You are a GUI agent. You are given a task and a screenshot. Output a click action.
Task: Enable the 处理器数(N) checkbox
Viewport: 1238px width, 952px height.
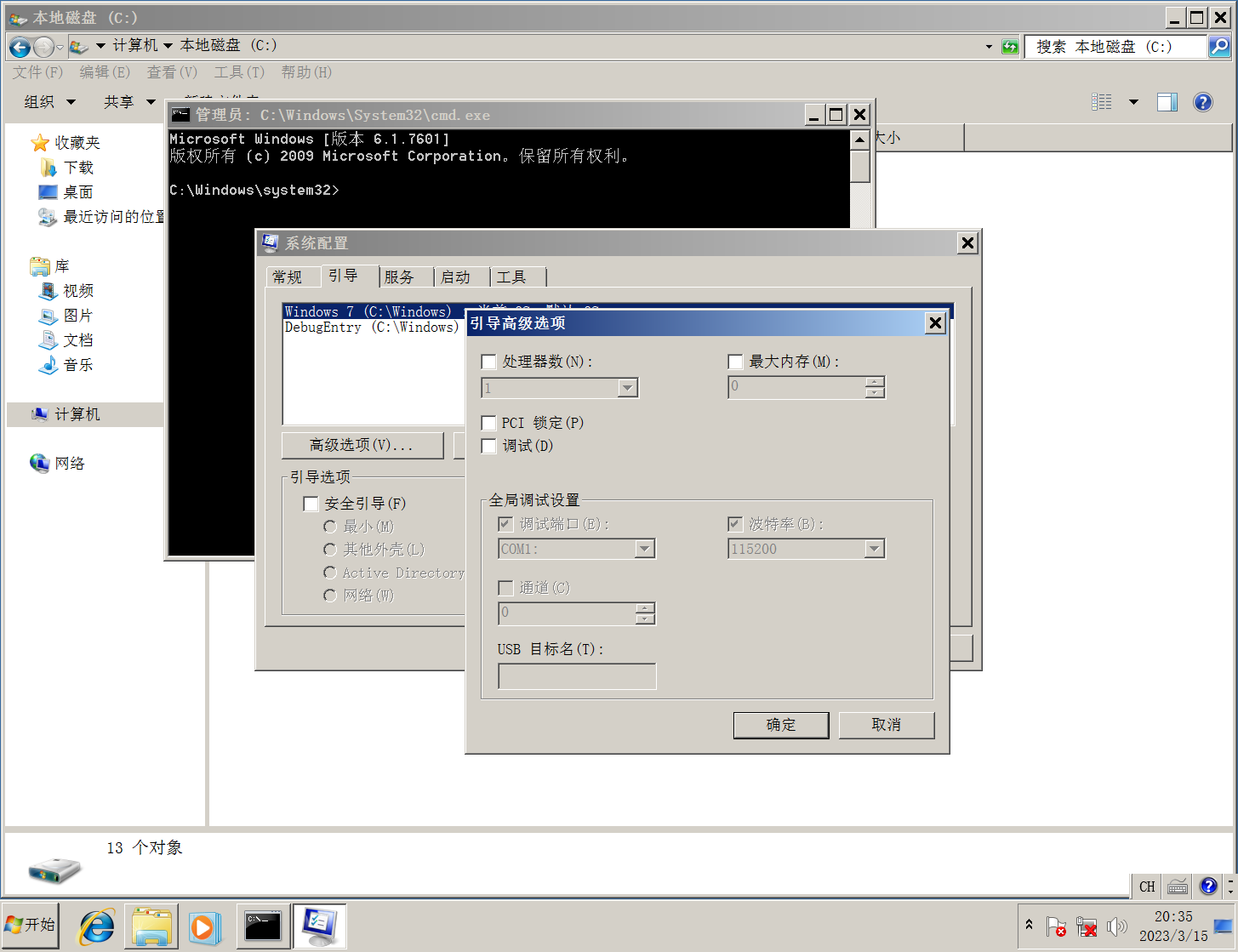click(x=488, y=362)
